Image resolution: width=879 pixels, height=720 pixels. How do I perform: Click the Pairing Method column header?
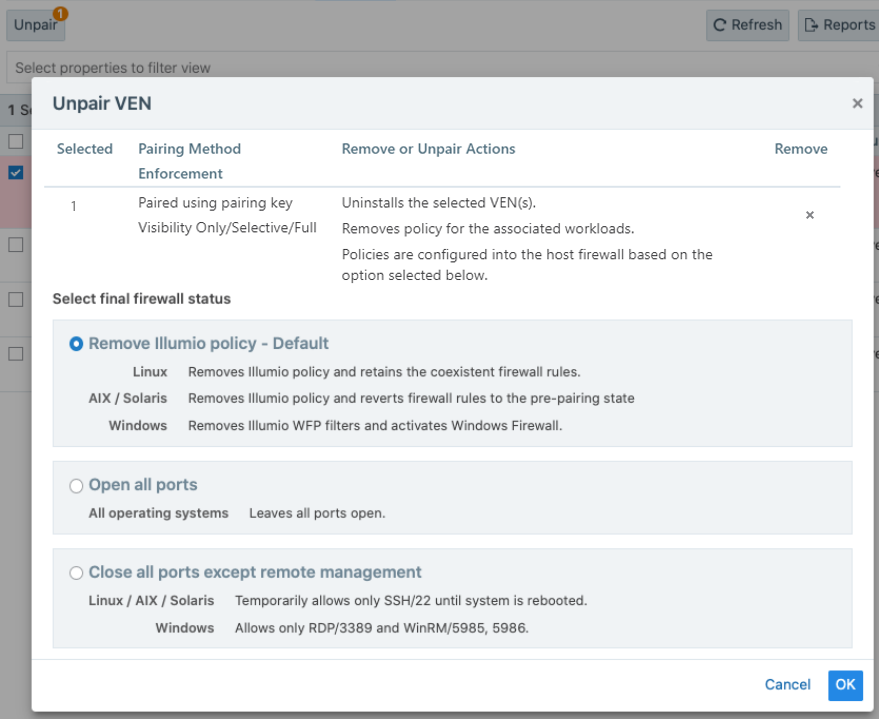tap(189, 149)
